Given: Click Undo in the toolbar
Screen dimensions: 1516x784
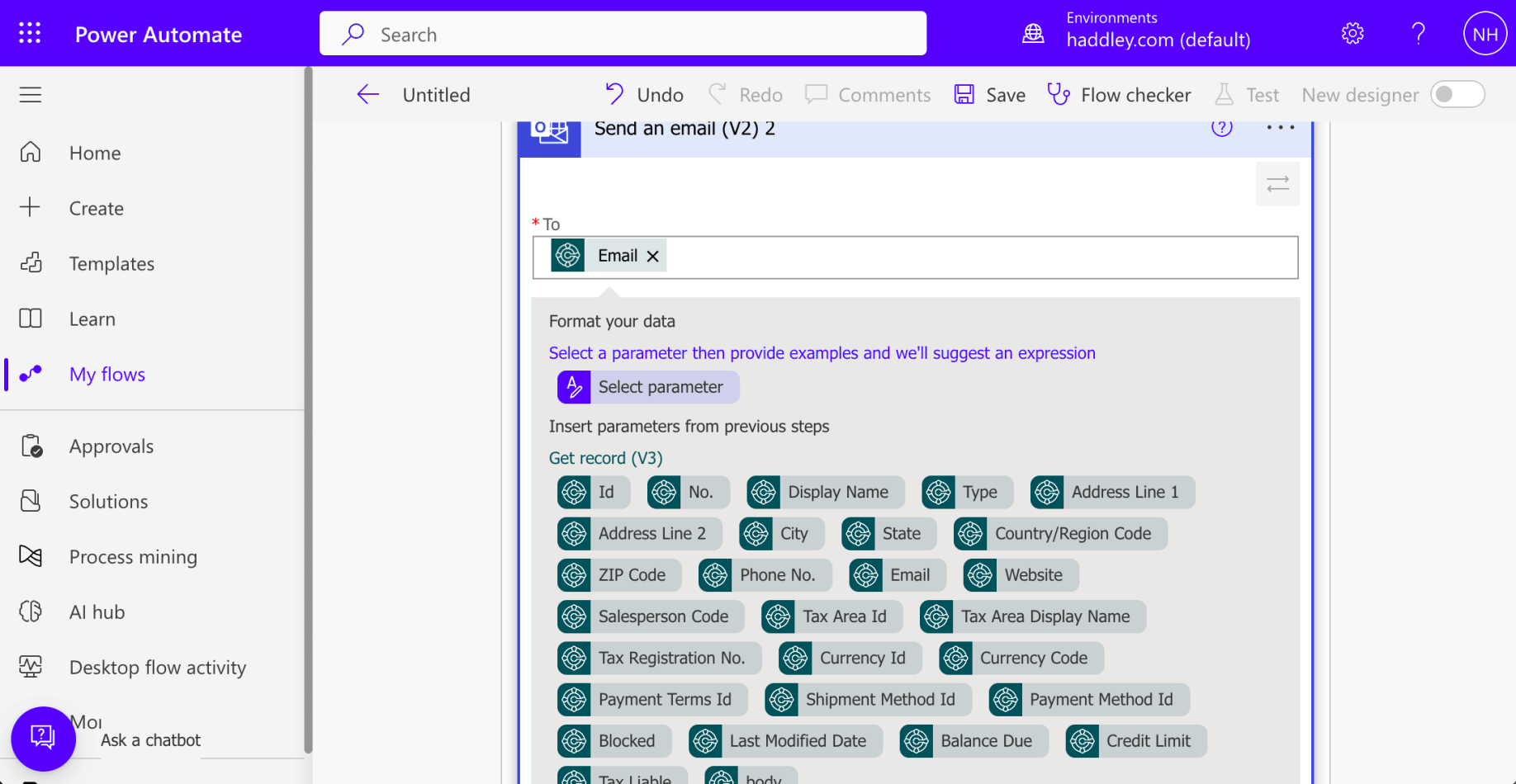Looking at the screenshot, I should (644, 95).
